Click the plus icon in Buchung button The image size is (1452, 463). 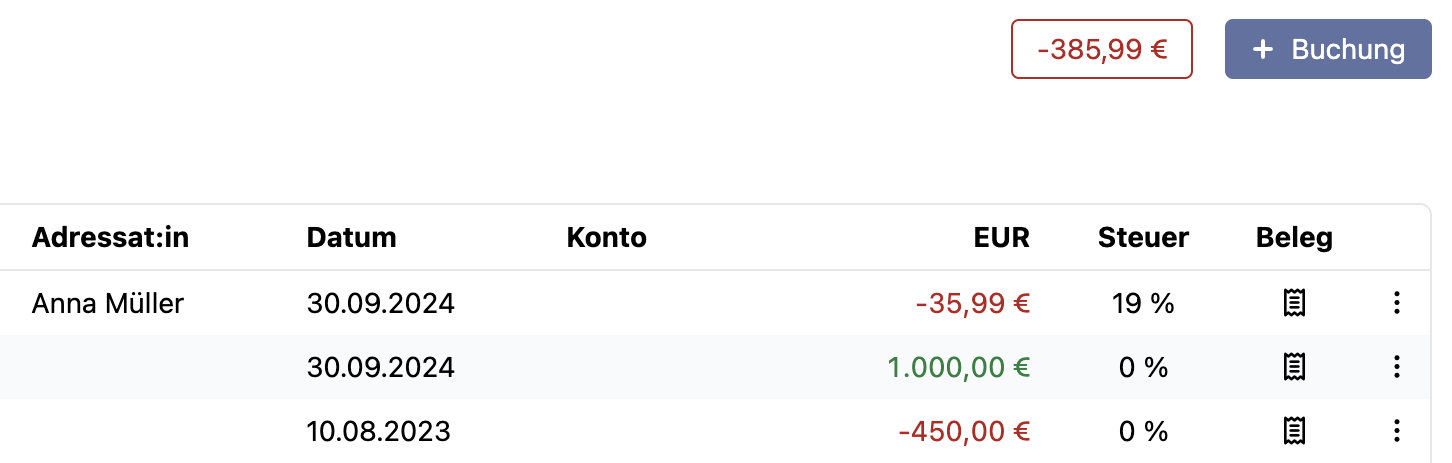(x=1263, y=49)
